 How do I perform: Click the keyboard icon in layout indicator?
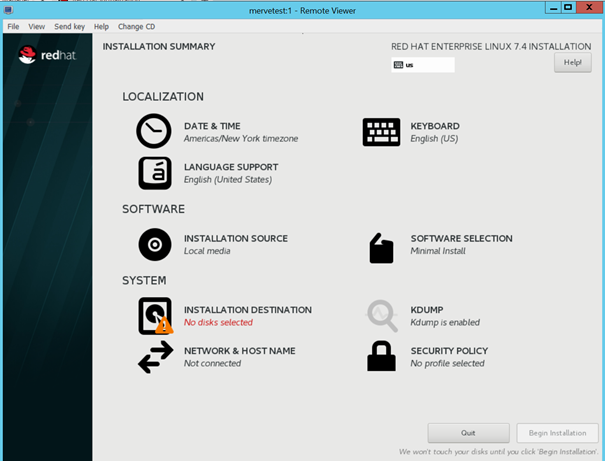coord(398,65)
